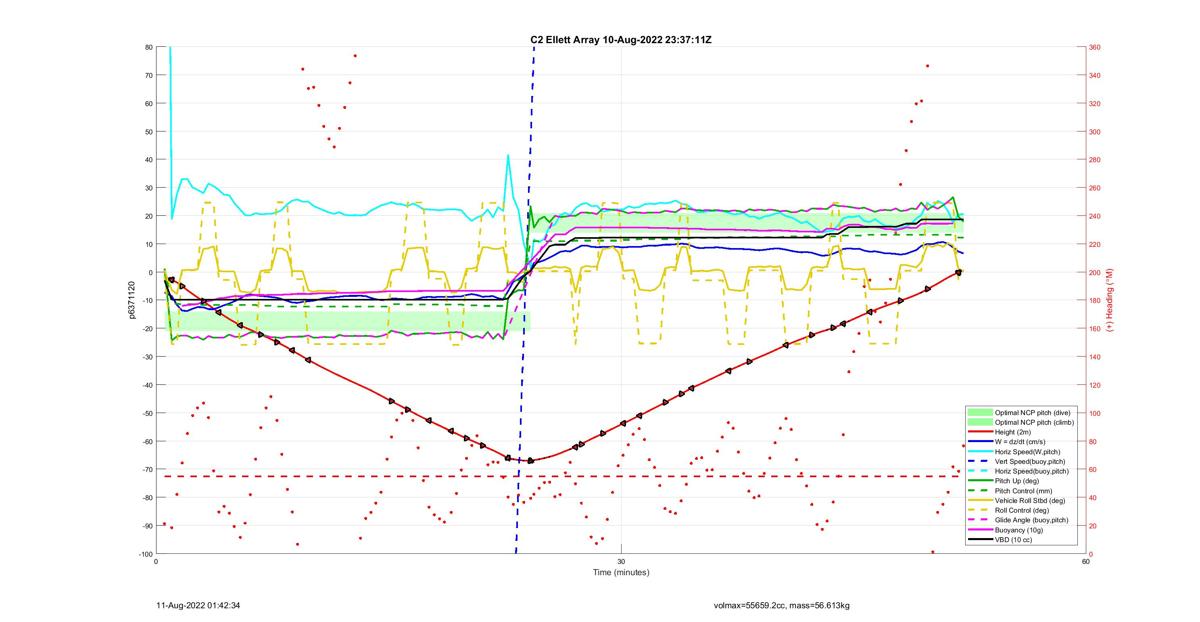This screenshot has width=1200, height=622.
Task: Select the 'Buoyancy (10g)' legend entry
Action: 1019,530
